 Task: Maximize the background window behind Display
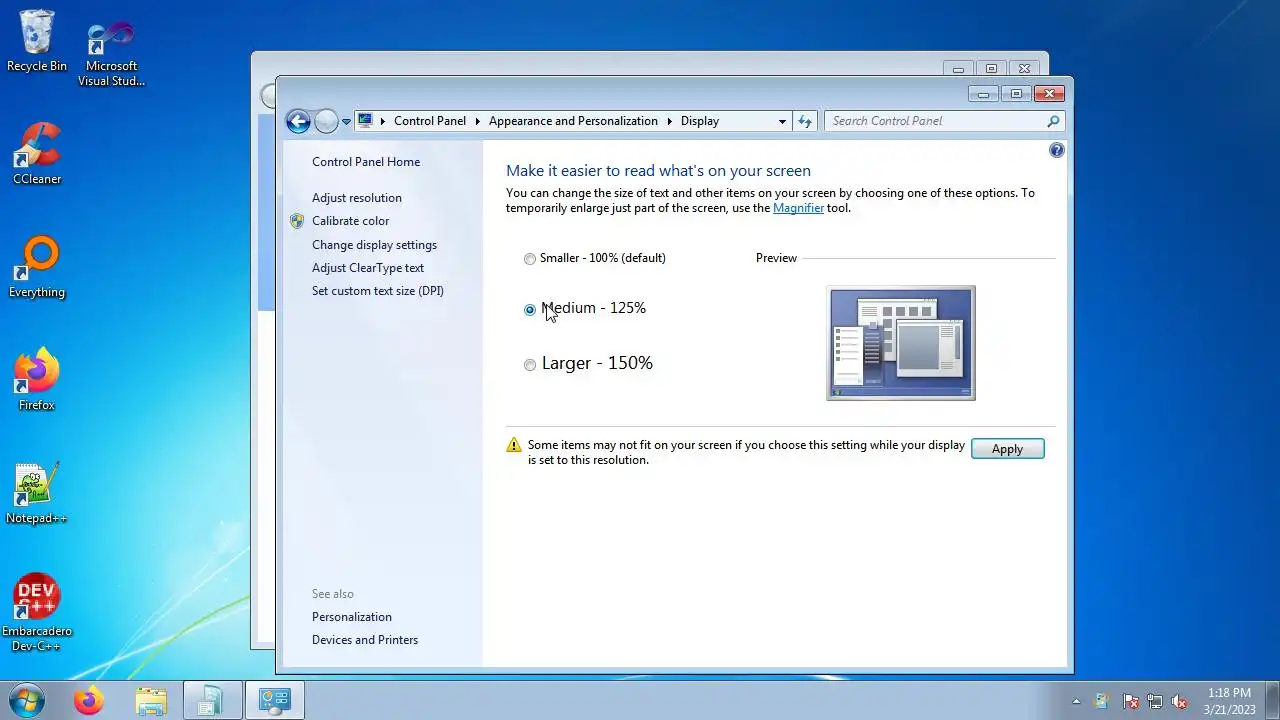point(991,69)
